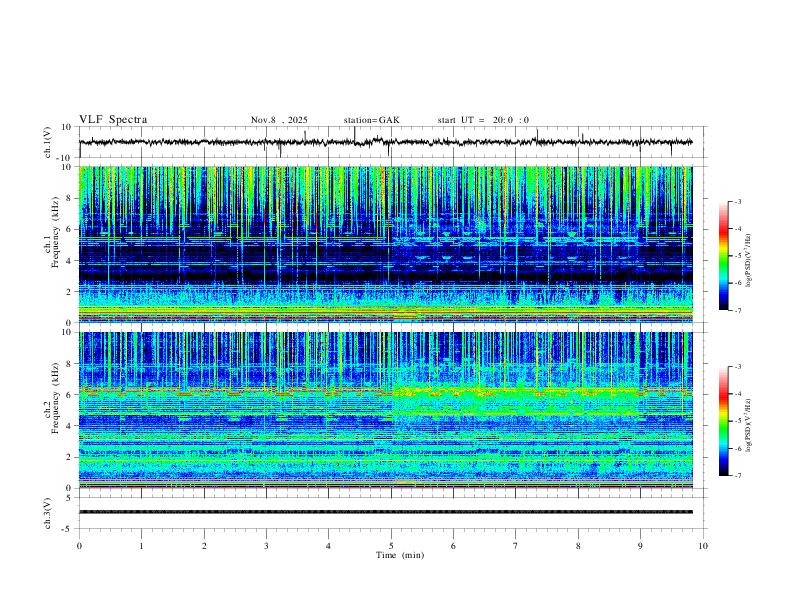
Task: Click the "-7" label on the ch.2 colorbar
Action: point(738,476)
